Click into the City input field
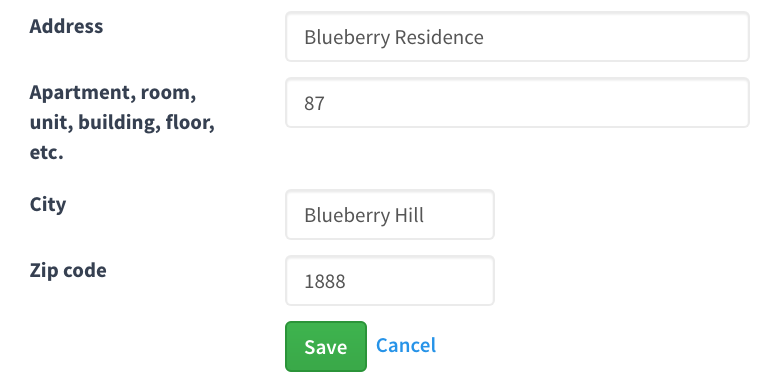Image resolution: width=782 pixels, height=384 pixels. (x=390, y=215)
